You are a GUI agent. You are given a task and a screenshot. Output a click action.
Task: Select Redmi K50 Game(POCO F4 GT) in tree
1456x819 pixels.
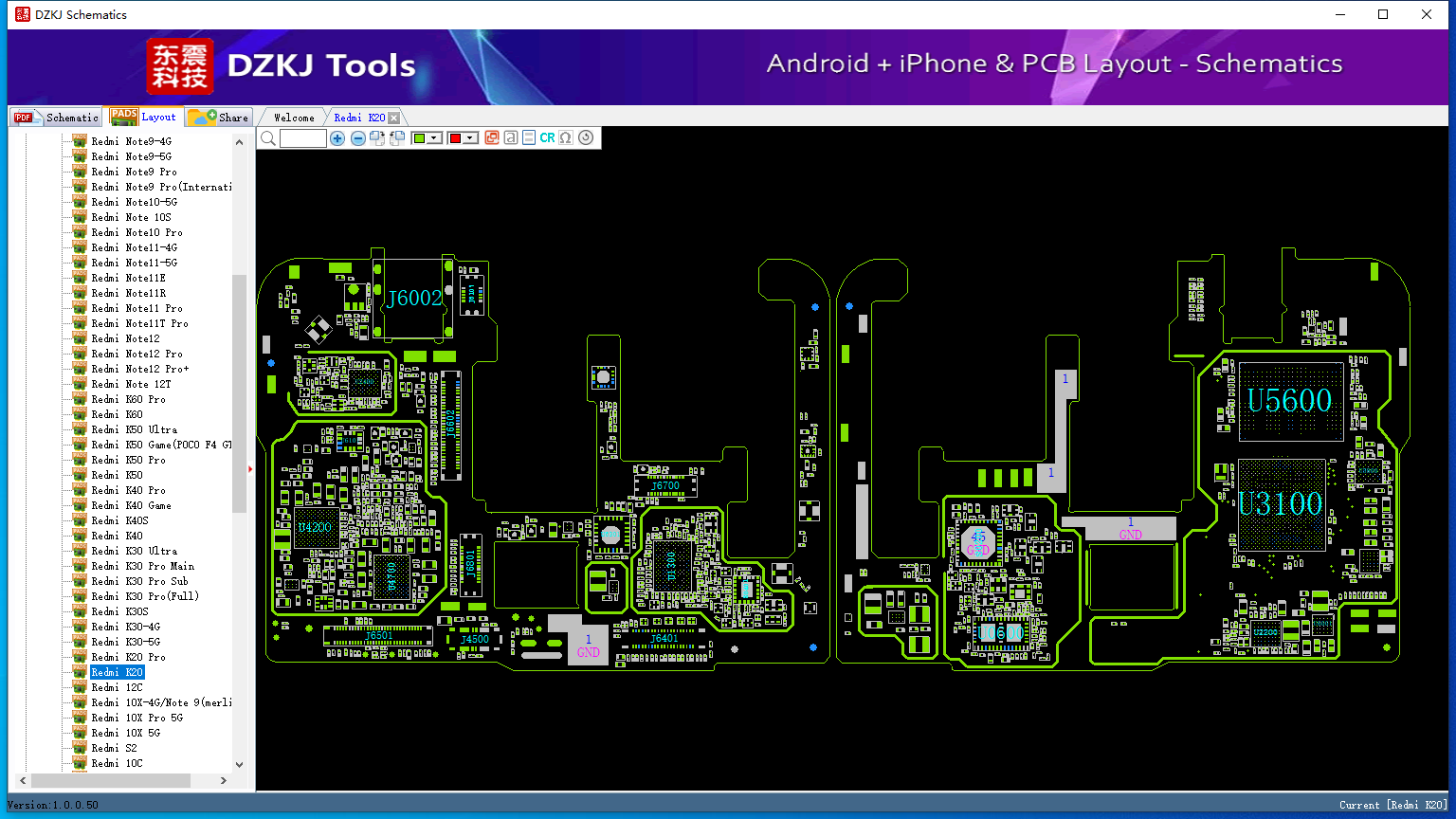coord(161,445)
